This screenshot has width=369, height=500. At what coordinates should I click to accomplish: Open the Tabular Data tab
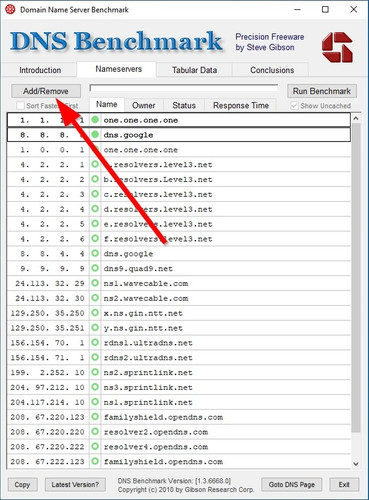pyautogui.click(x=194, y=70)
